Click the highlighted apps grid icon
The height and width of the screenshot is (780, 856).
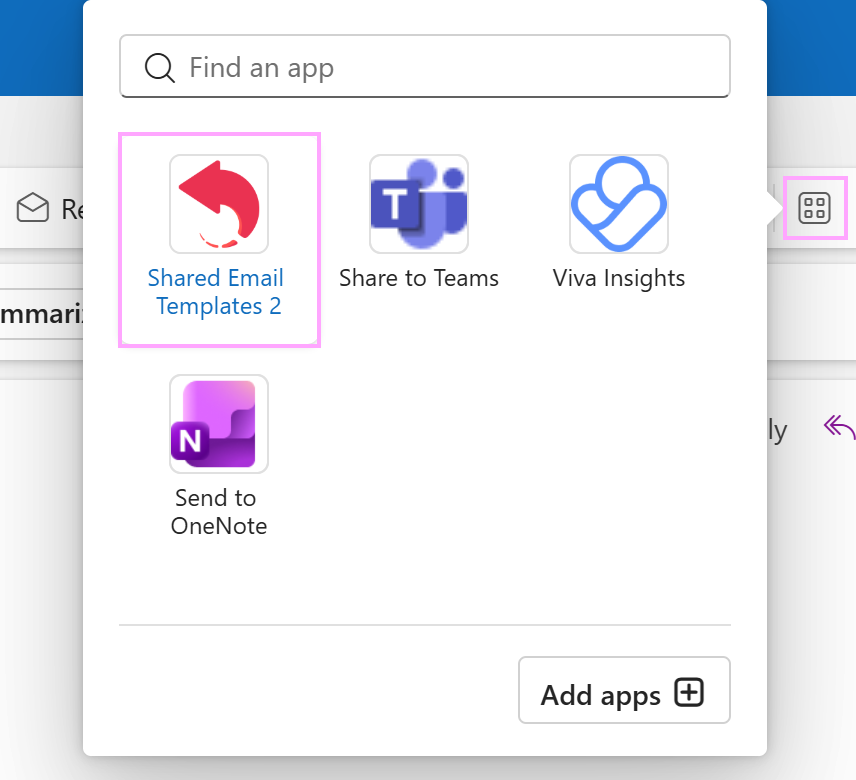click(815, 208)
